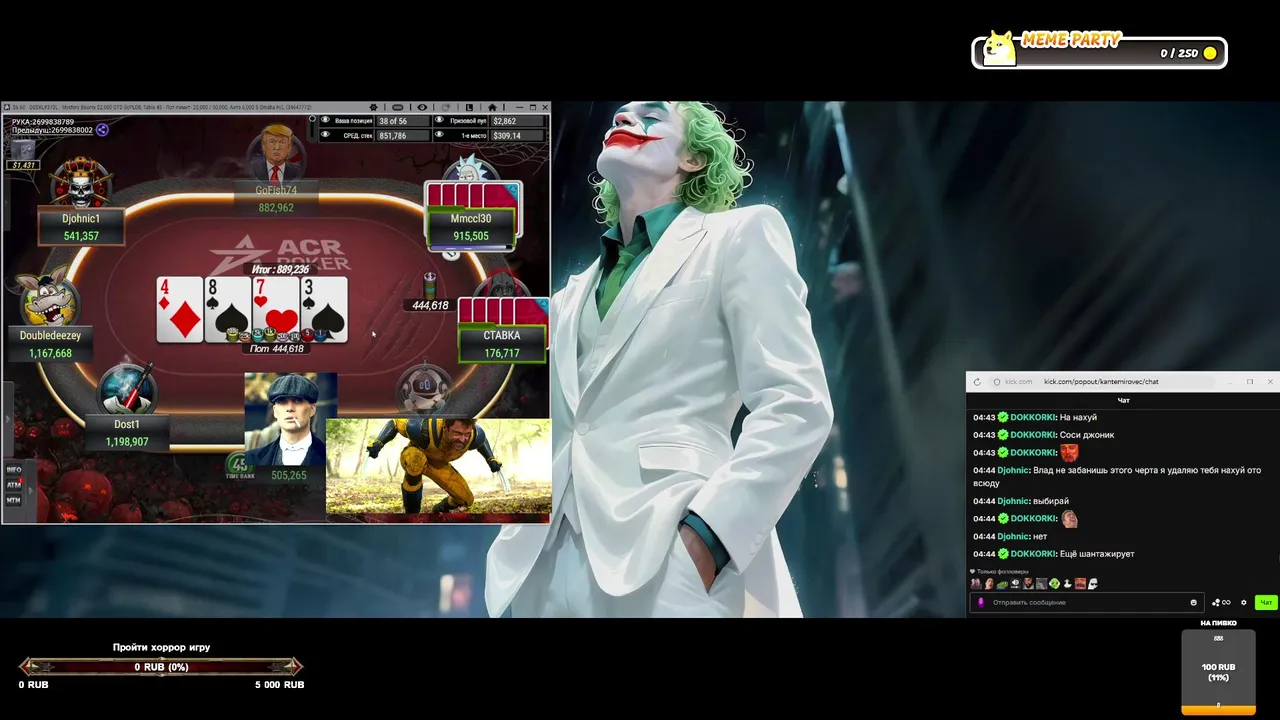Viewport: 1280px width, 720px height.
Task: Click the purple icon left of chat input
Action: tap(981, 602)
